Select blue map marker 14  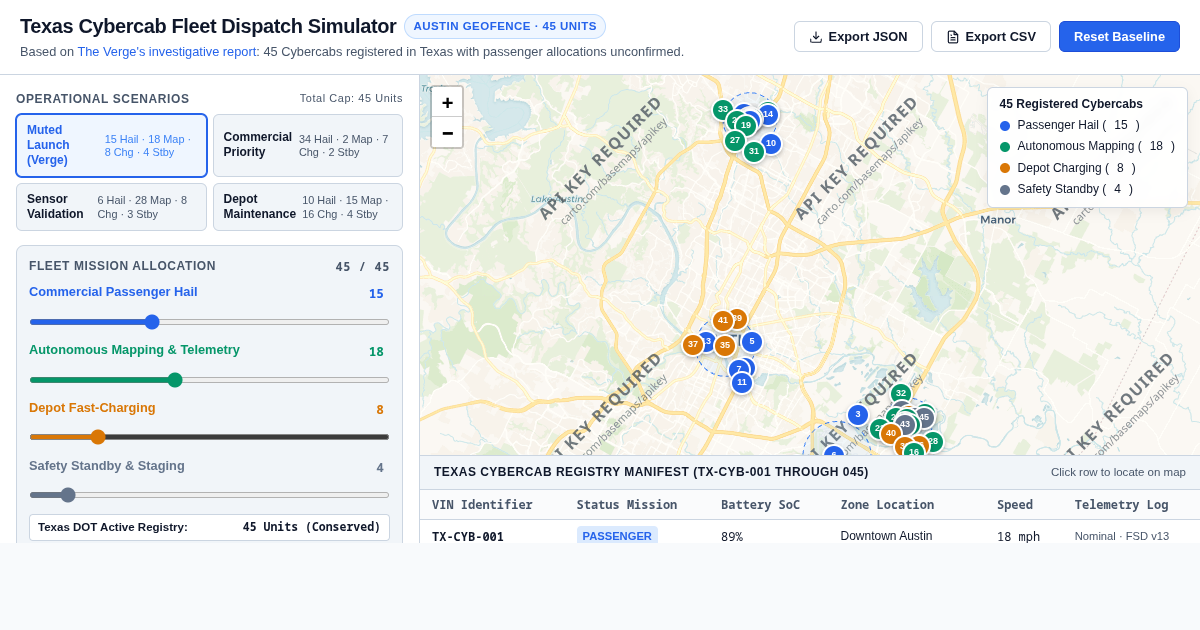pos(768,115)
